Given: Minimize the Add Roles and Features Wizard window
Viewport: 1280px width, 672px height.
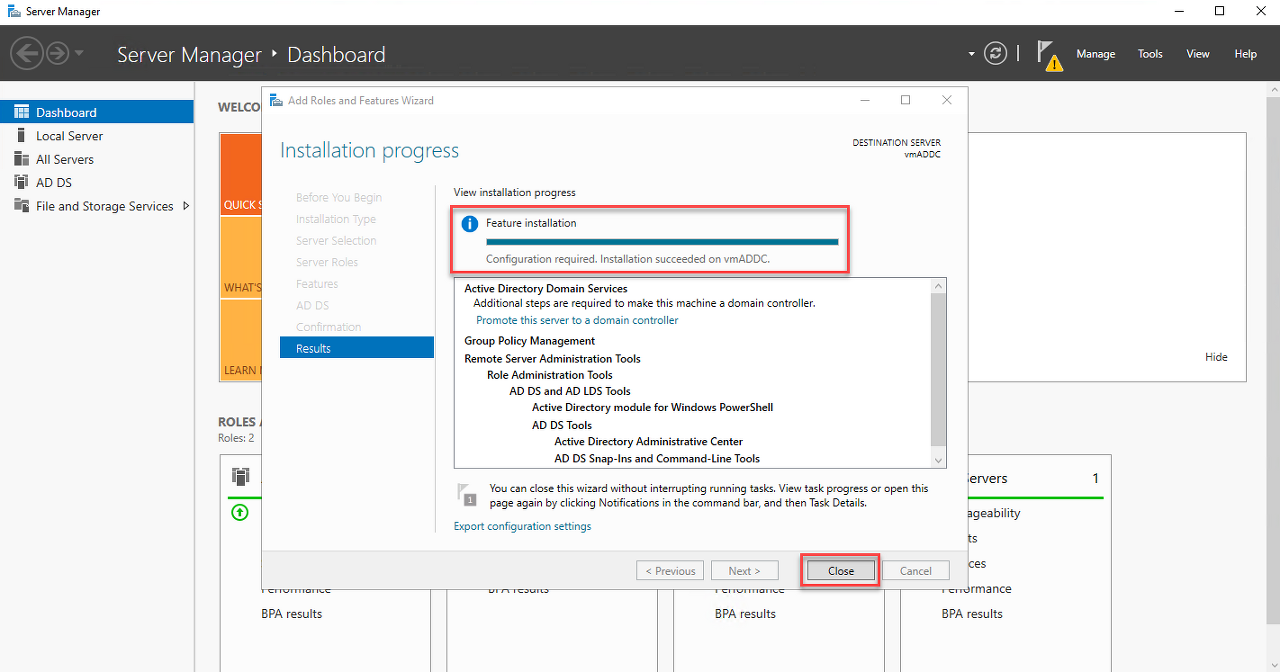Looking at the screenshot, I should pyautogui.click(x=863, y=100).
